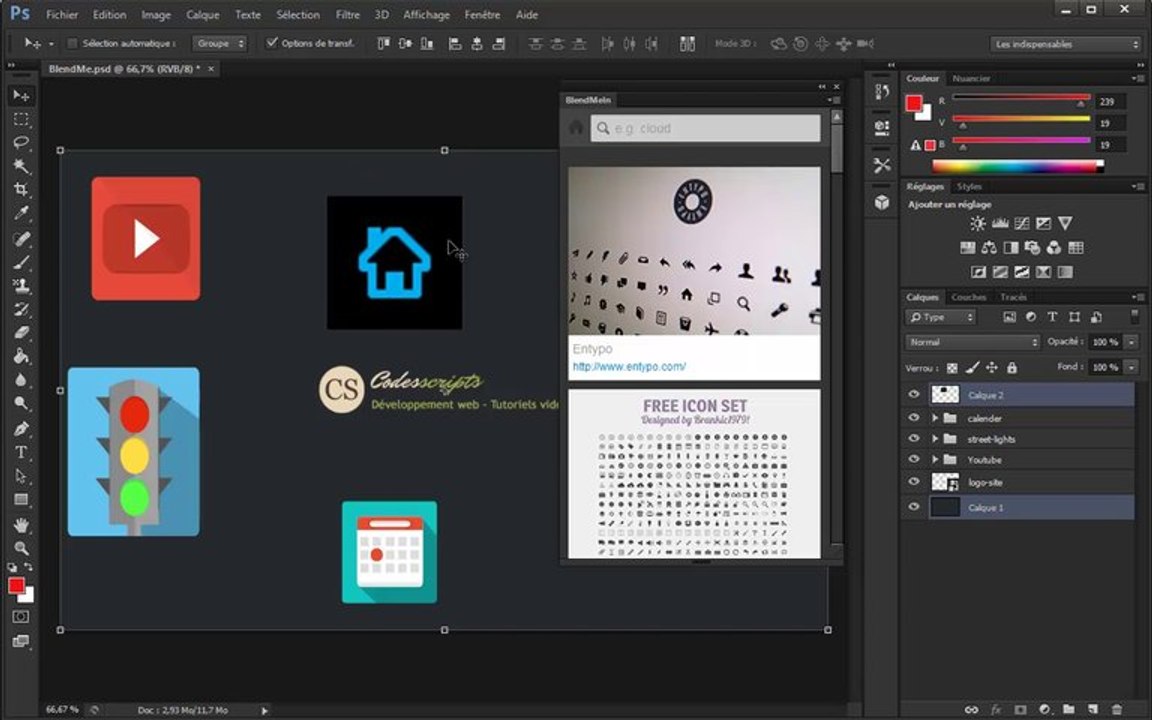Viewport: 1152px width, 720px height.
Task: Lock all with the padlock icon
Action: (1012, 367)
